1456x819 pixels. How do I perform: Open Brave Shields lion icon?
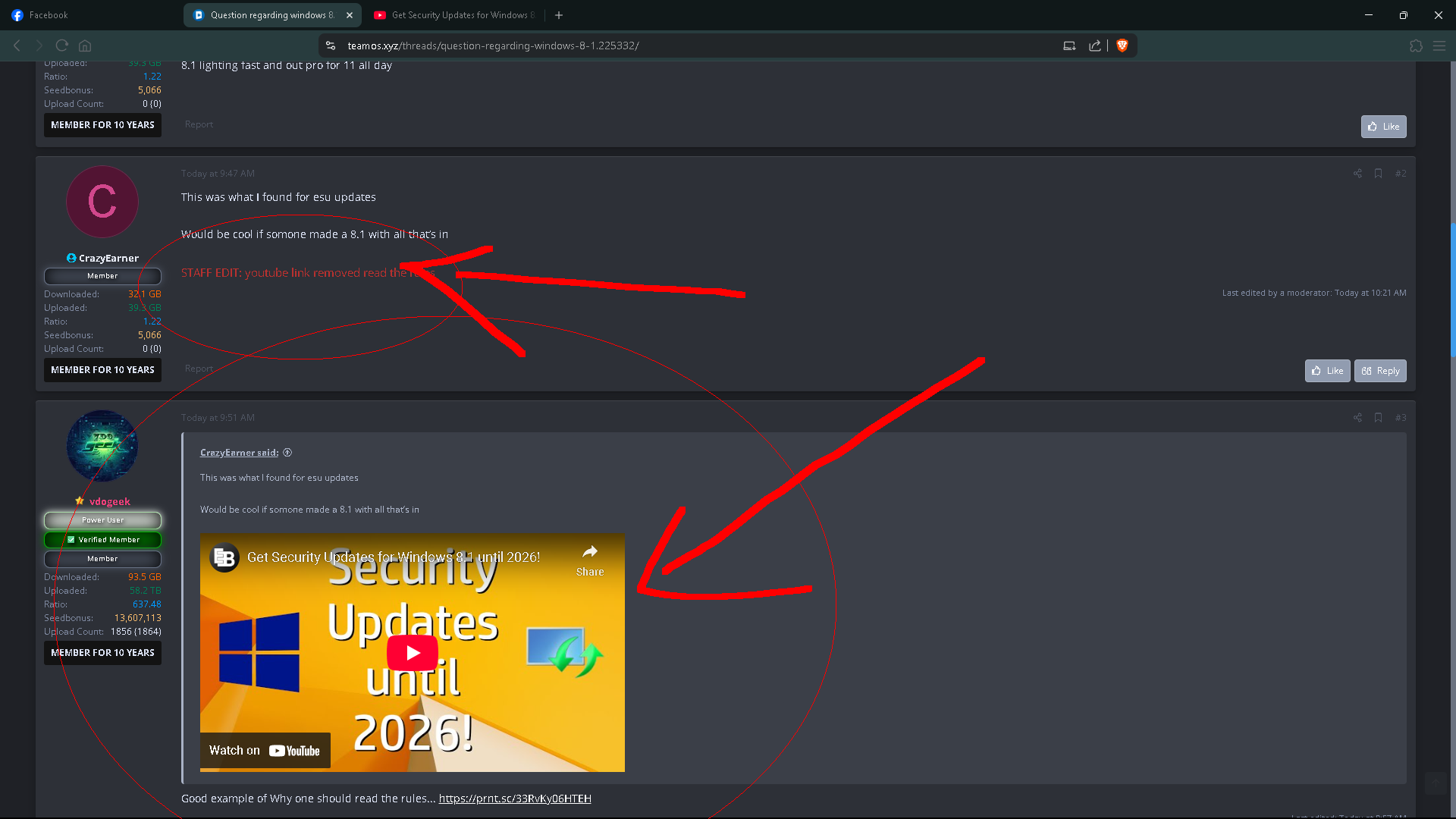click(x=1122, y=45)
